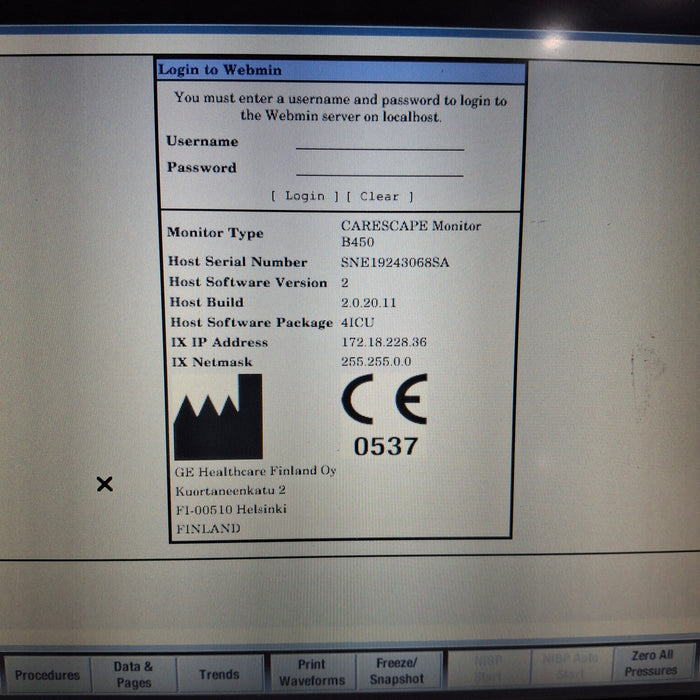
Task: Click the greyed NIBP Auto Start button
Action: [x=571, y=666]
